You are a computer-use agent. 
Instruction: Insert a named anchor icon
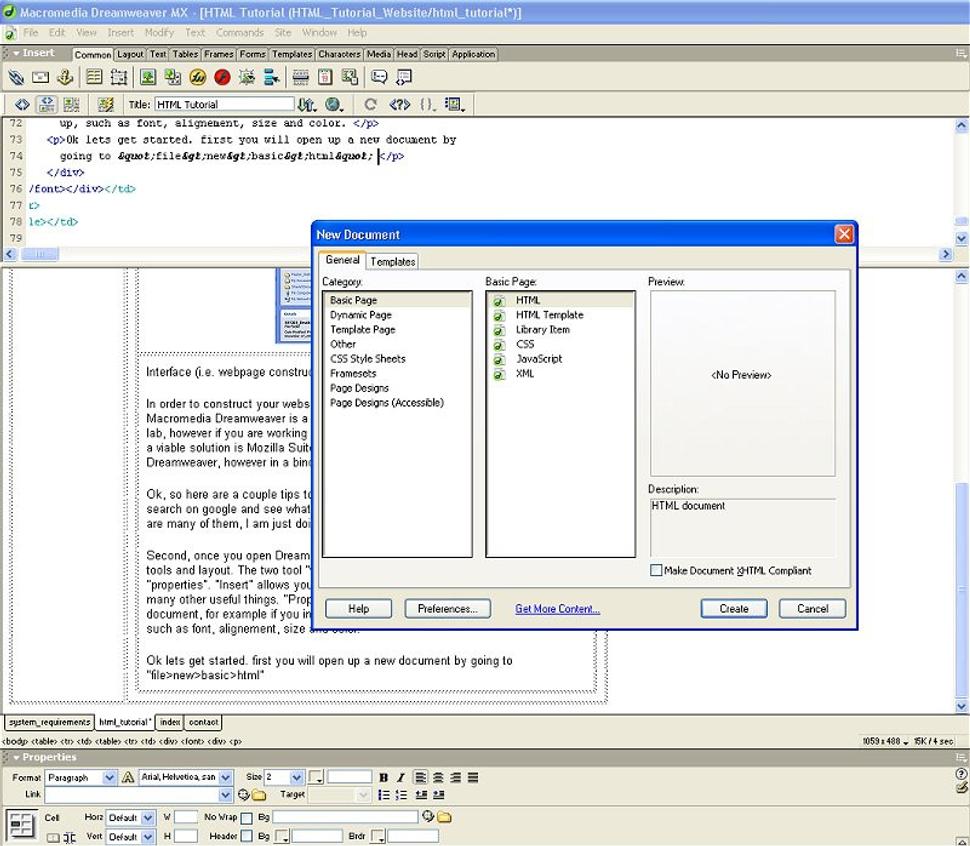click(x=65, y=77)
